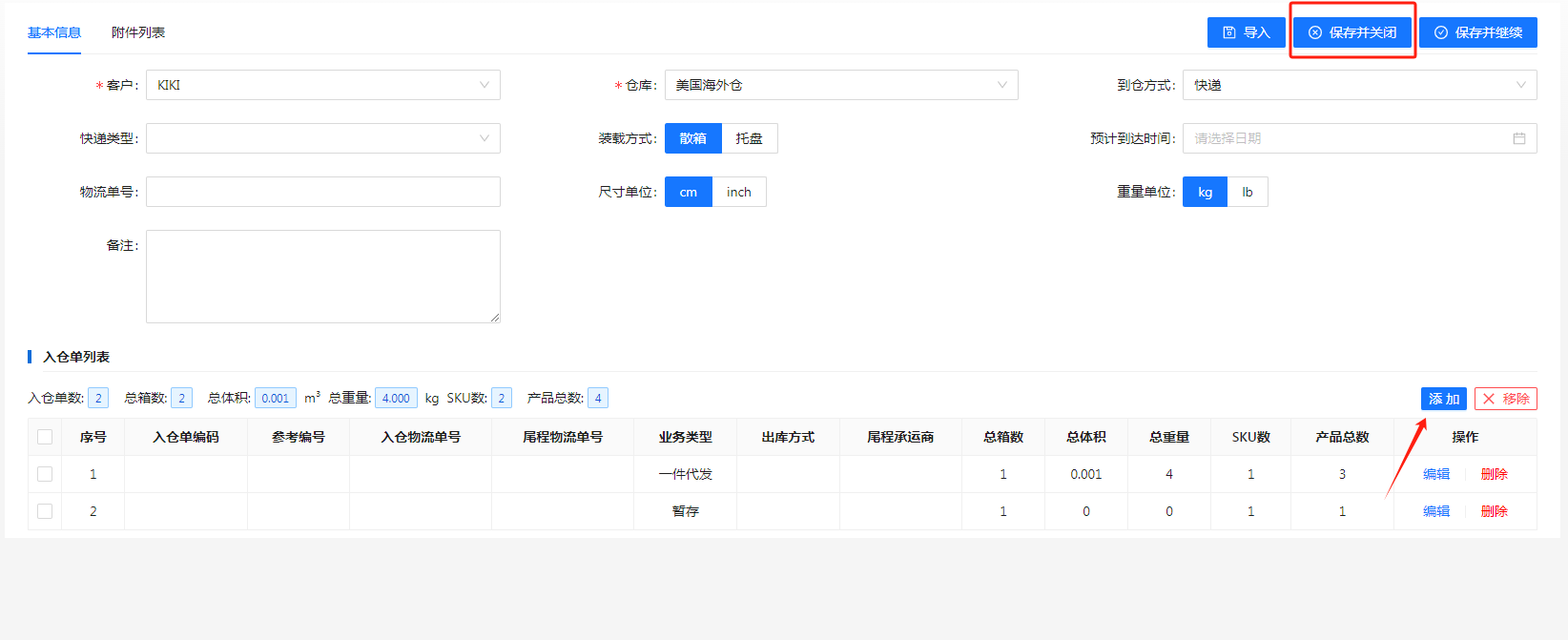Check the checkbox for row 1
The width and height of the screenshot is (1568, 640).
coord(45,474)
